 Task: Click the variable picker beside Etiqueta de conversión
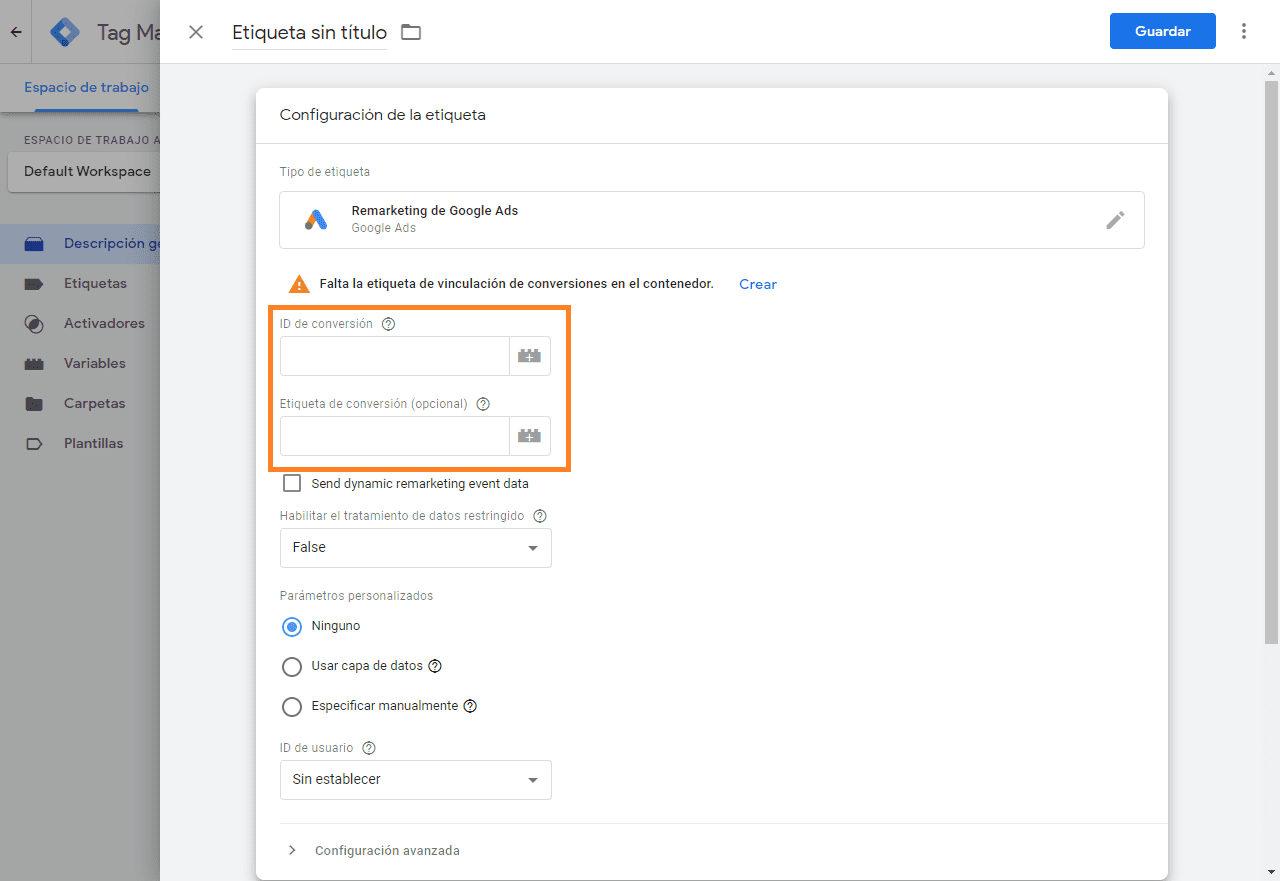530,435
